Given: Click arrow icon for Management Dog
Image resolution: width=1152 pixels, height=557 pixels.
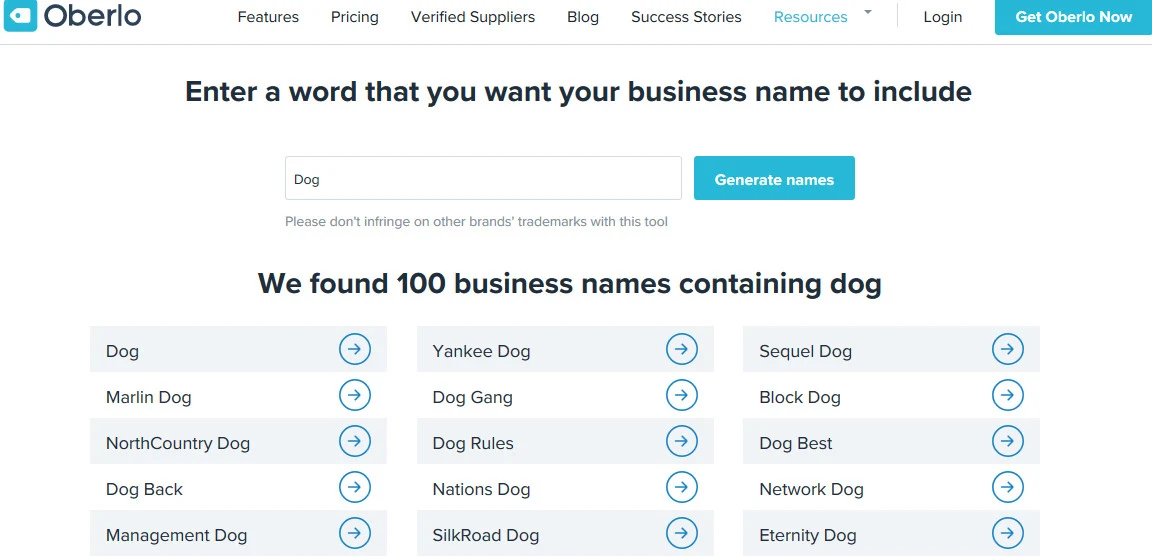Looking at the screenshot, I should tap(354, 534).
